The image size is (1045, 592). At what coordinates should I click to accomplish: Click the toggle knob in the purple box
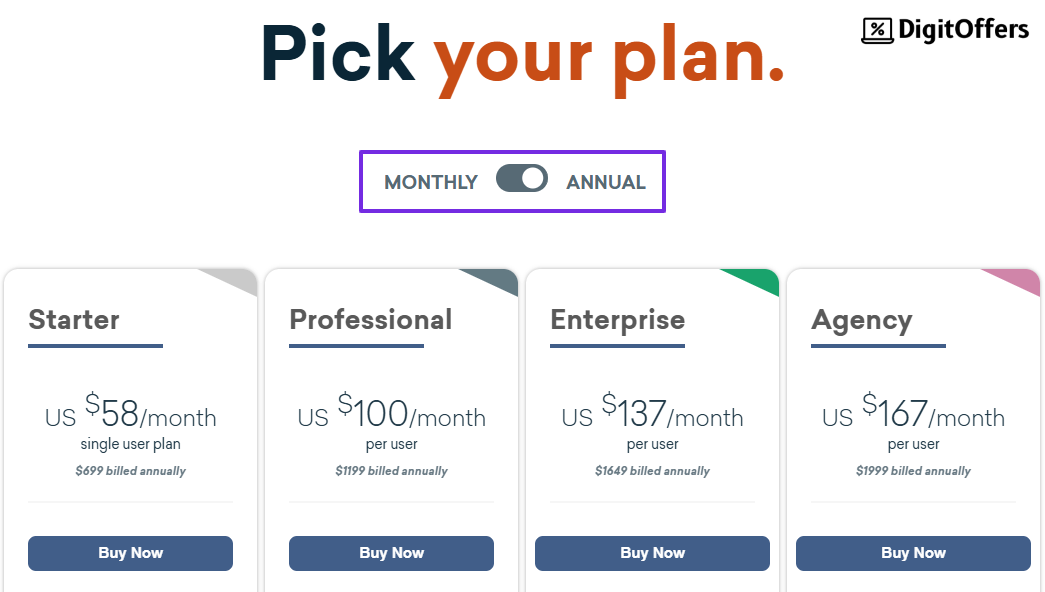coord(533,179)
